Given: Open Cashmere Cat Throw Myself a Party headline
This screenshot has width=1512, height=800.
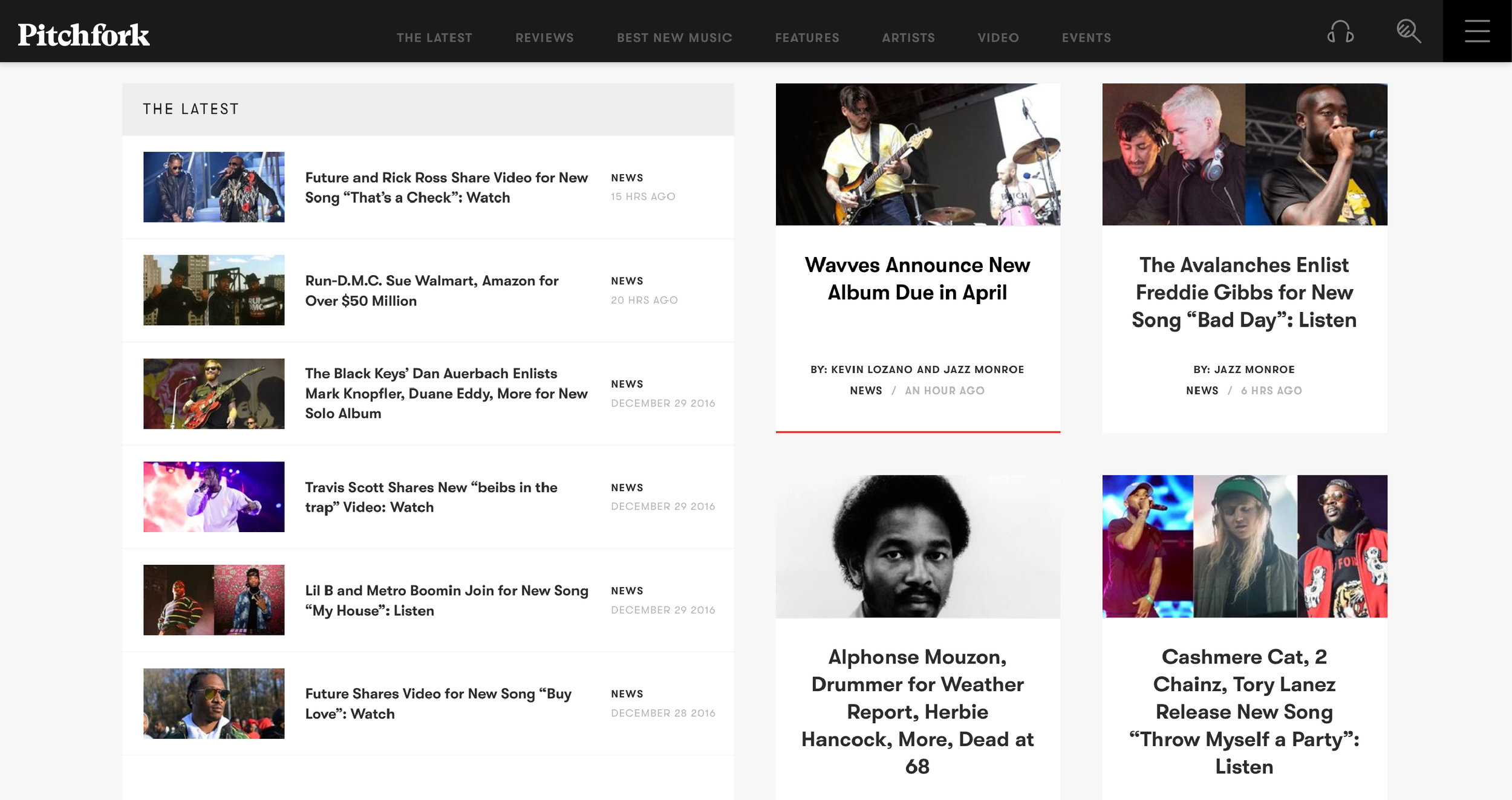Looking at the screenshot, I should [x=1244, y=712].
